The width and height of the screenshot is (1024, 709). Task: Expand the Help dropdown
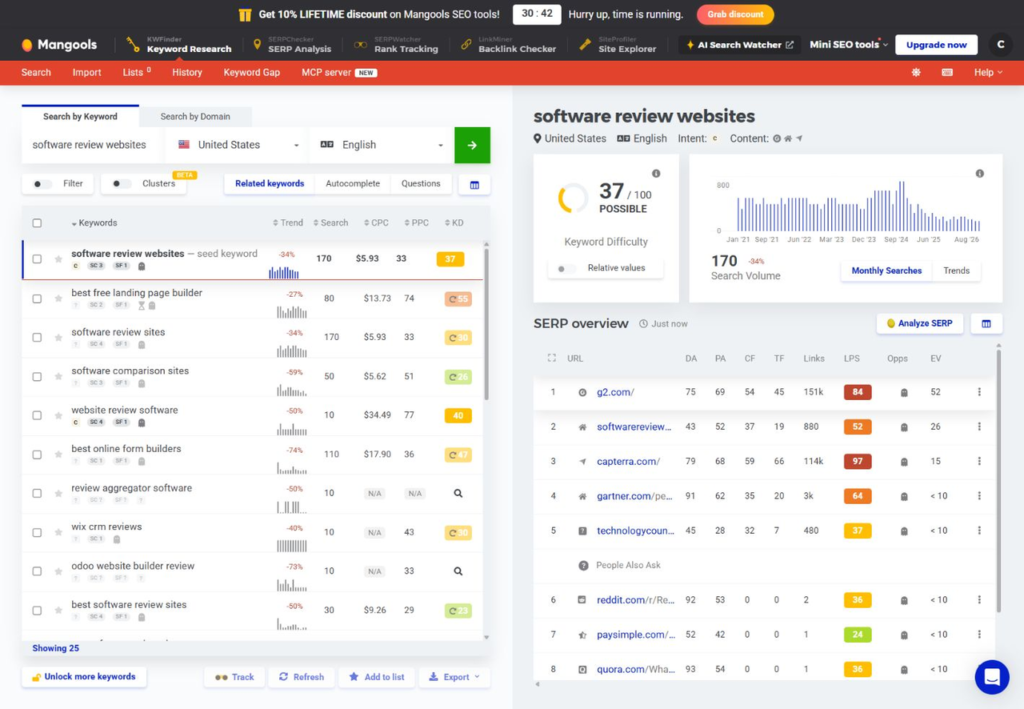point(987,72)
